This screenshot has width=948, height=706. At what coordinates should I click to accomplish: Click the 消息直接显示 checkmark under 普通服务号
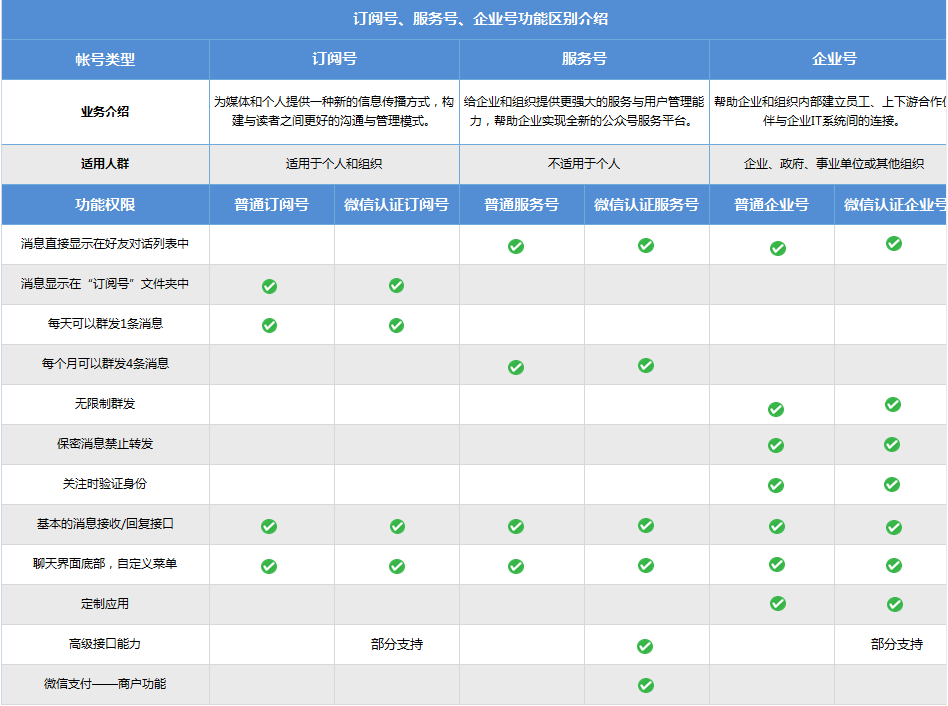516,246
